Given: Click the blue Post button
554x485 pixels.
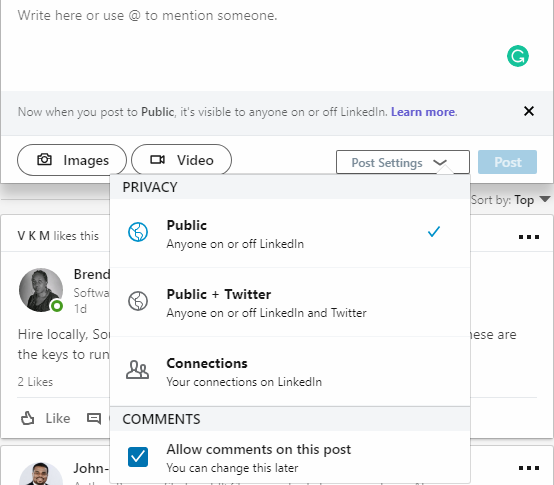Looking at the screenshot, I should pos(507,162).
